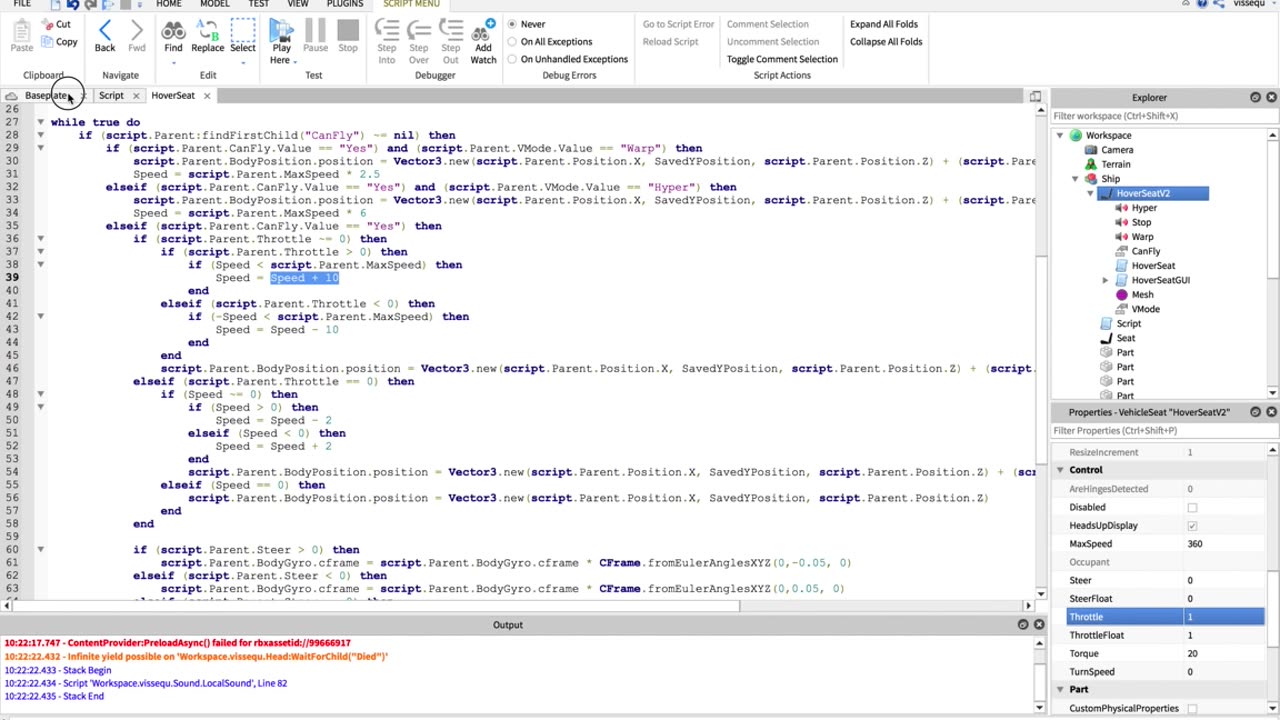The width and height of the screenshot is (1280, 720).
Task: Click Toggle Comment Selection
Action: tap(782, 59)
